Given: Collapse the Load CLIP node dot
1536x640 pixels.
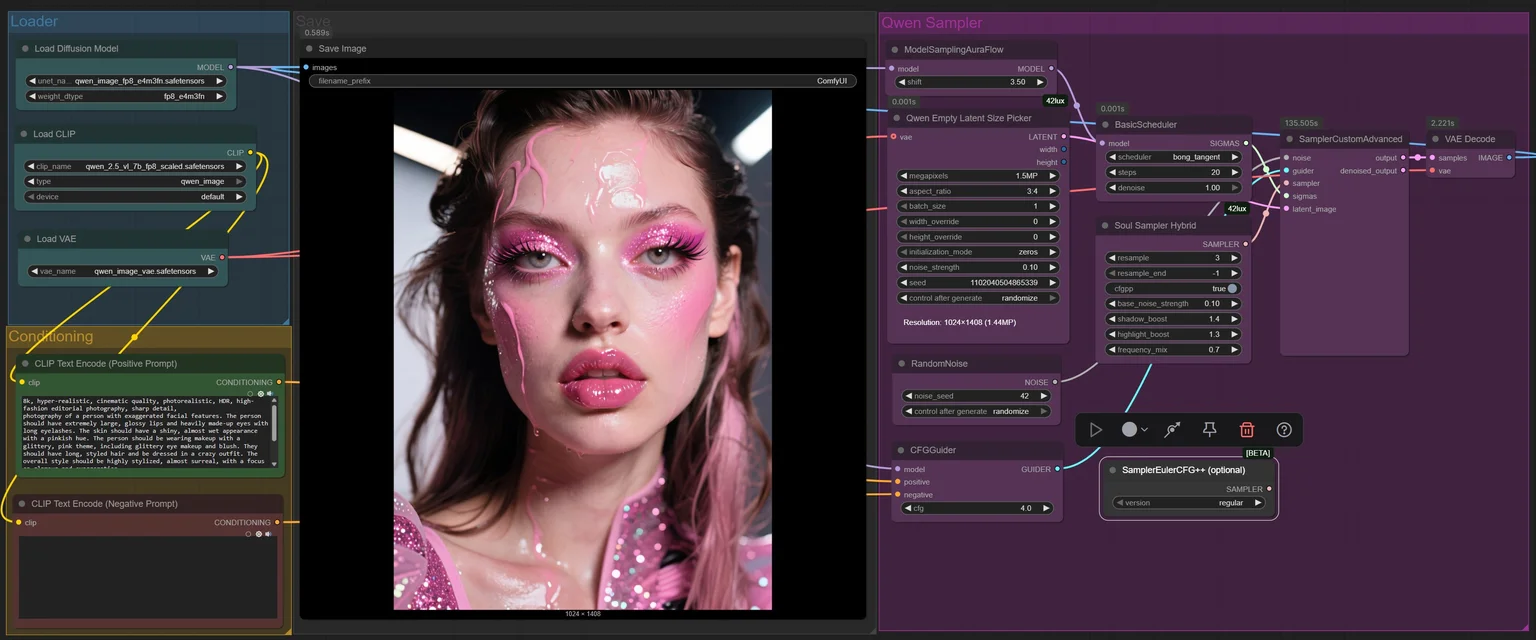Looking at the screenshot, I should pyautogui.click(x=25, y=133).
